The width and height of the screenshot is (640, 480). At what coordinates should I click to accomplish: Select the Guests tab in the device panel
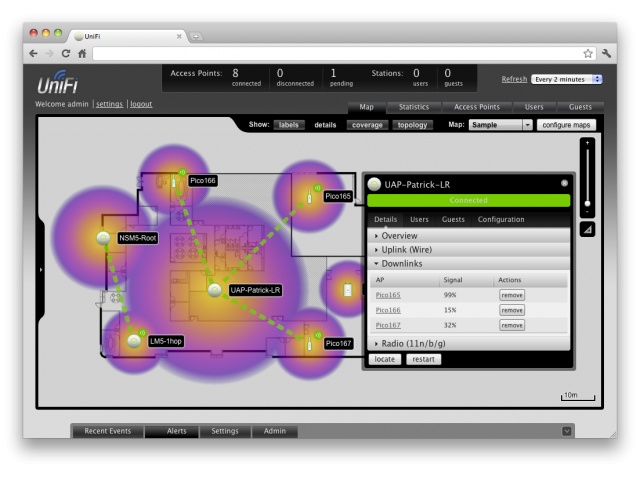453,220
